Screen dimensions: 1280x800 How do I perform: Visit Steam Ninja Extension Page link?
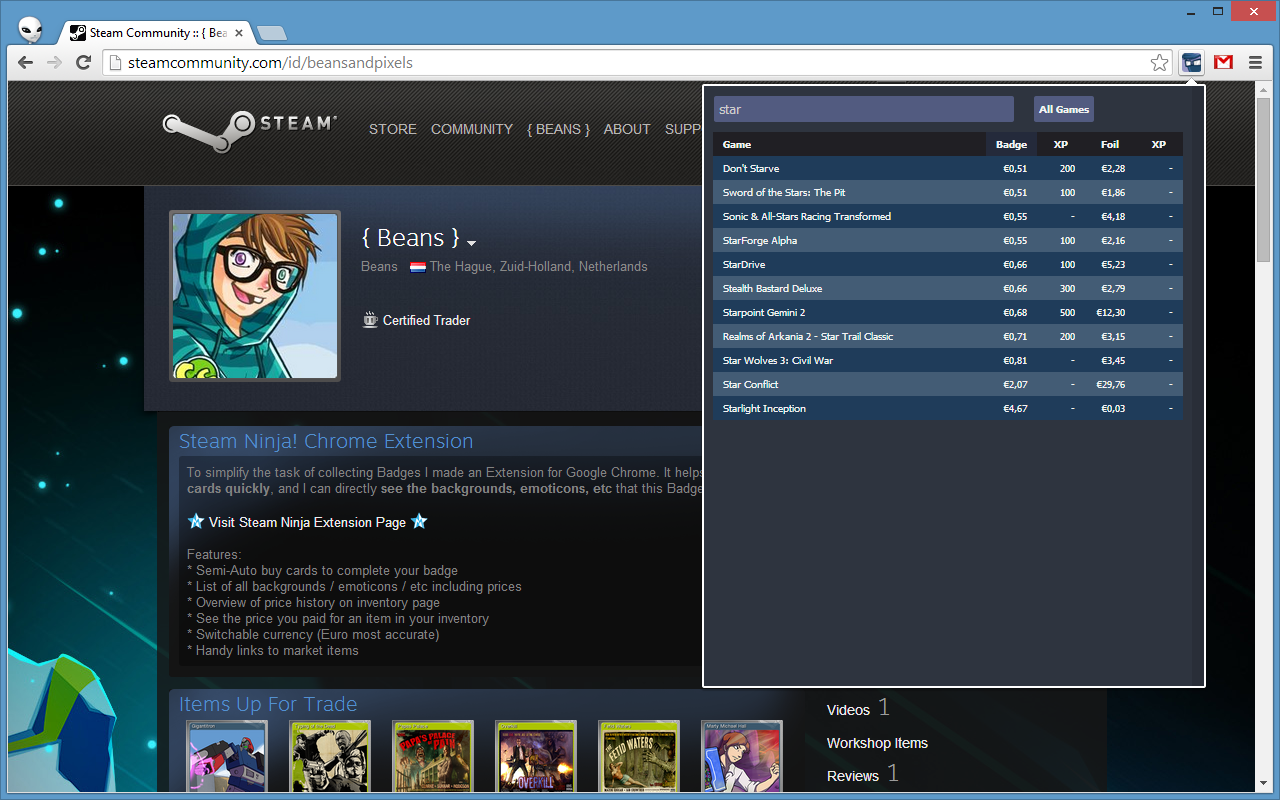point(307,522)
